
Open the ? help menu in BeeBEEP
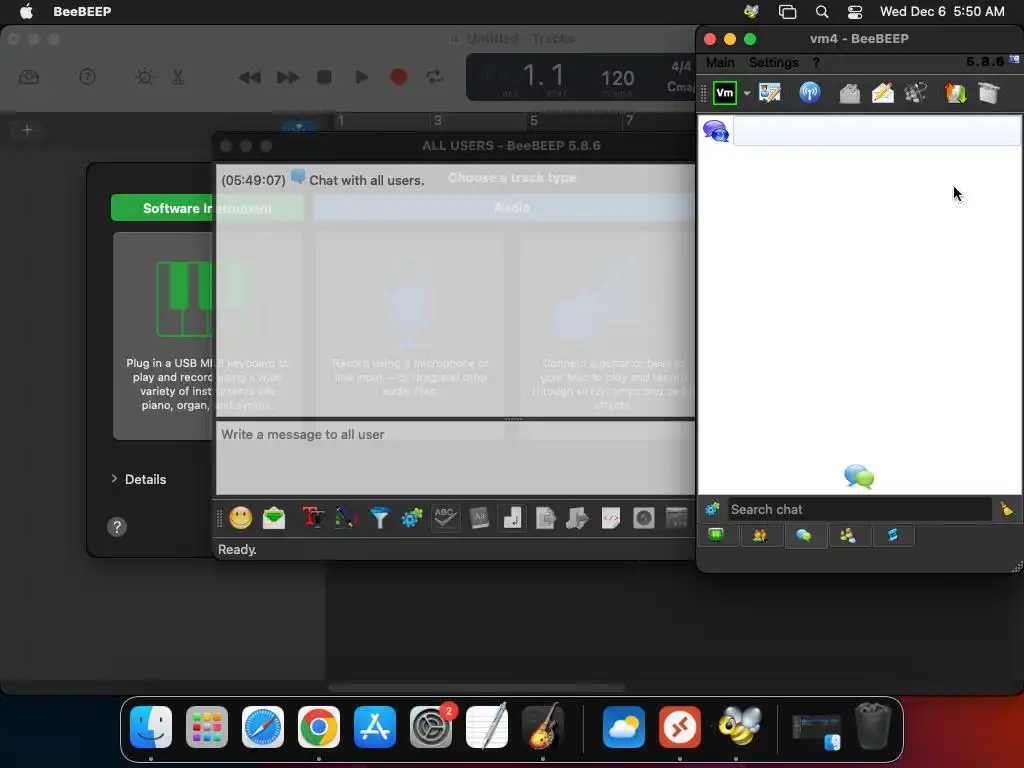[x=816, y=63]
